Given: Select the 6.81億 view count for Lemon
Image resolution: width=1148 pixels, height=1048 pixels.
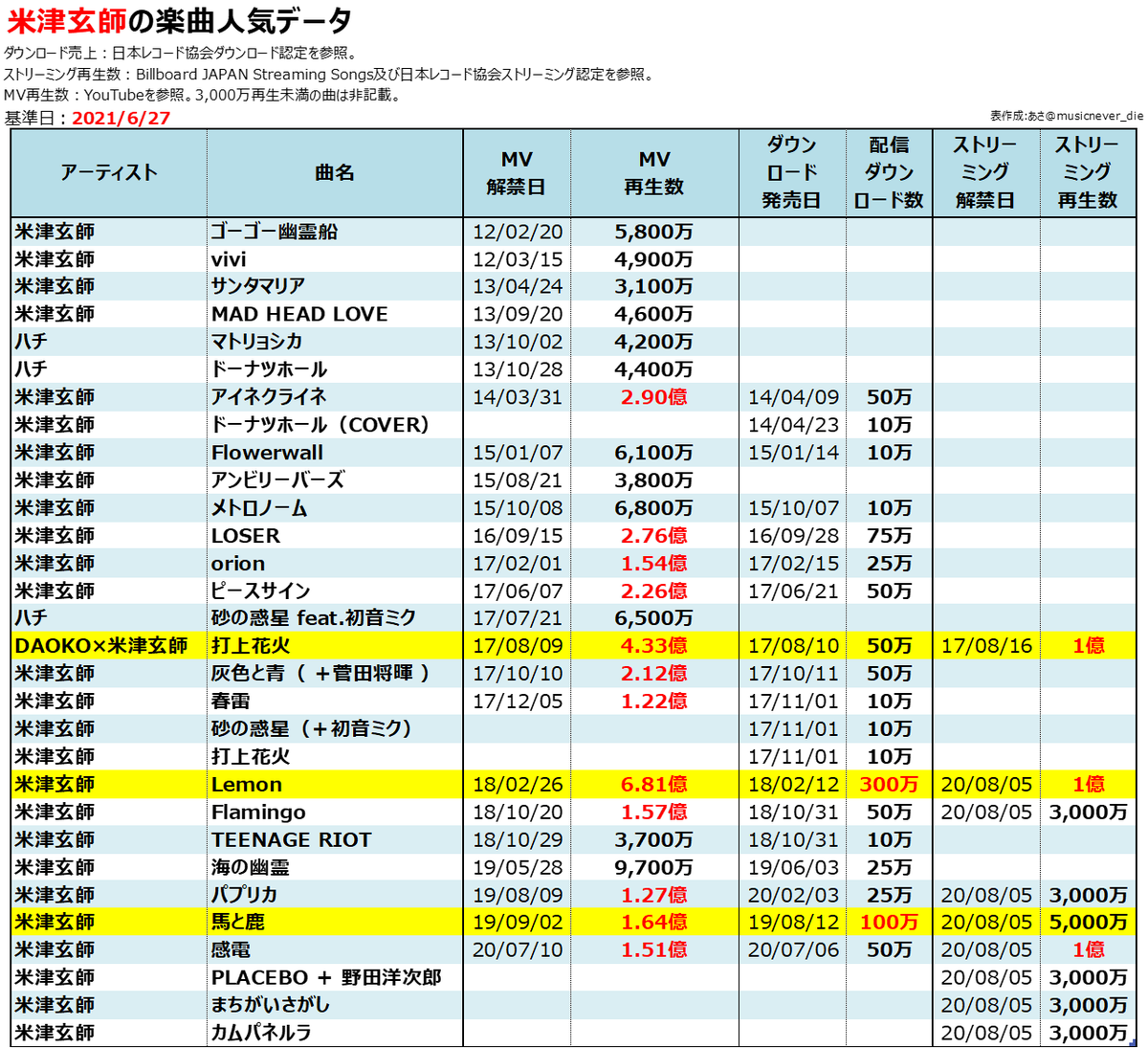Looking at the screenshot, I should tap(651, 784).
